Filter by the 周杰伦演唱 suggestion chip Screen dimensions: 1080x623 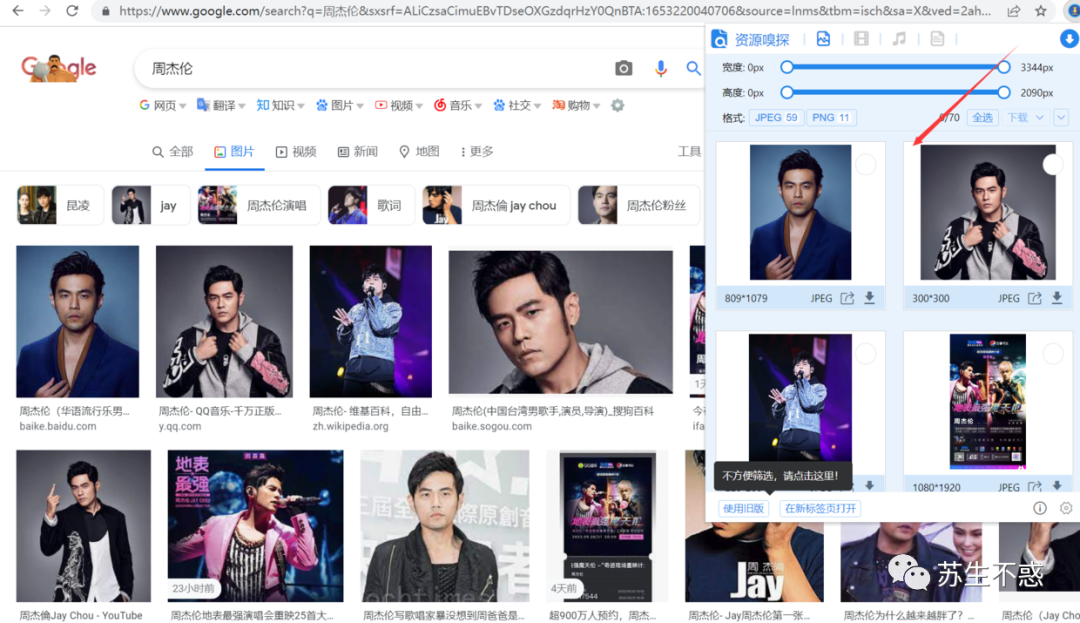[x=258, y=205]
